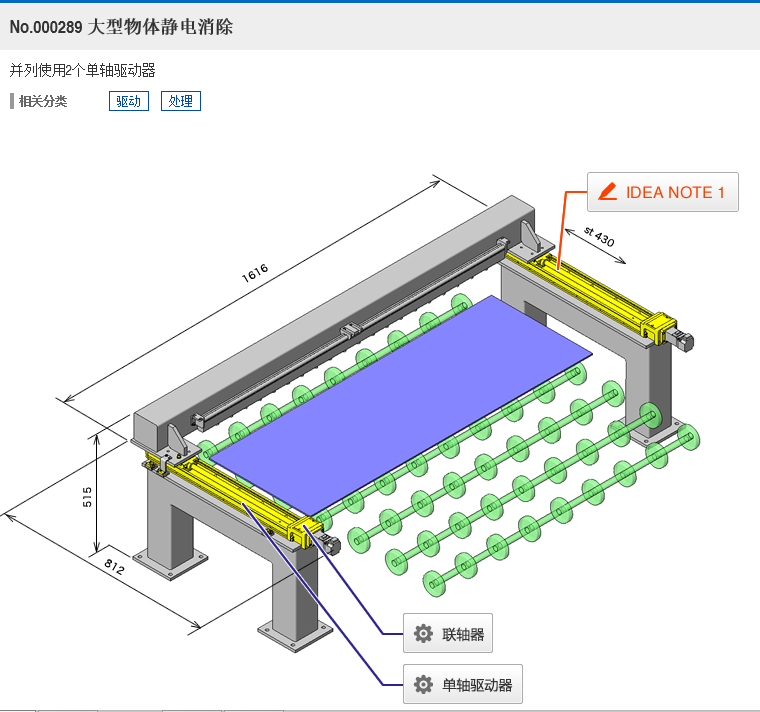Open the 联轴器 parts button
The height and width of the screenshot is (712, 760).
click(448, 633)
